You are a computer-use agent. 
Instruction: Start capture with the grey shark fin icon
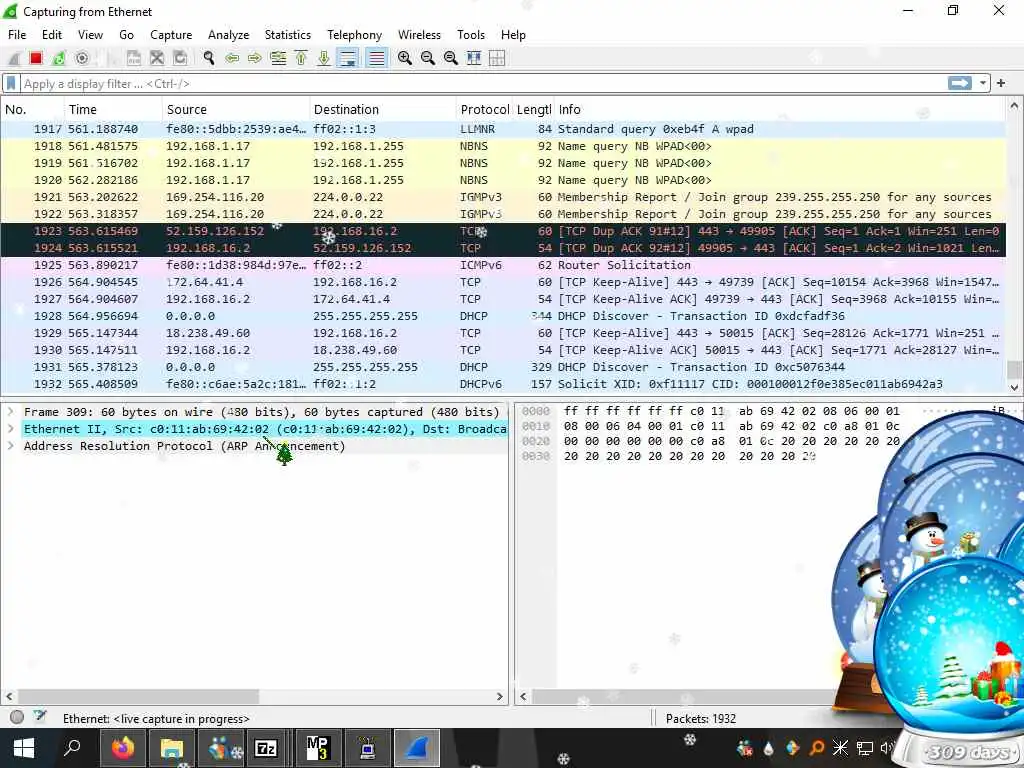[14, 58]
